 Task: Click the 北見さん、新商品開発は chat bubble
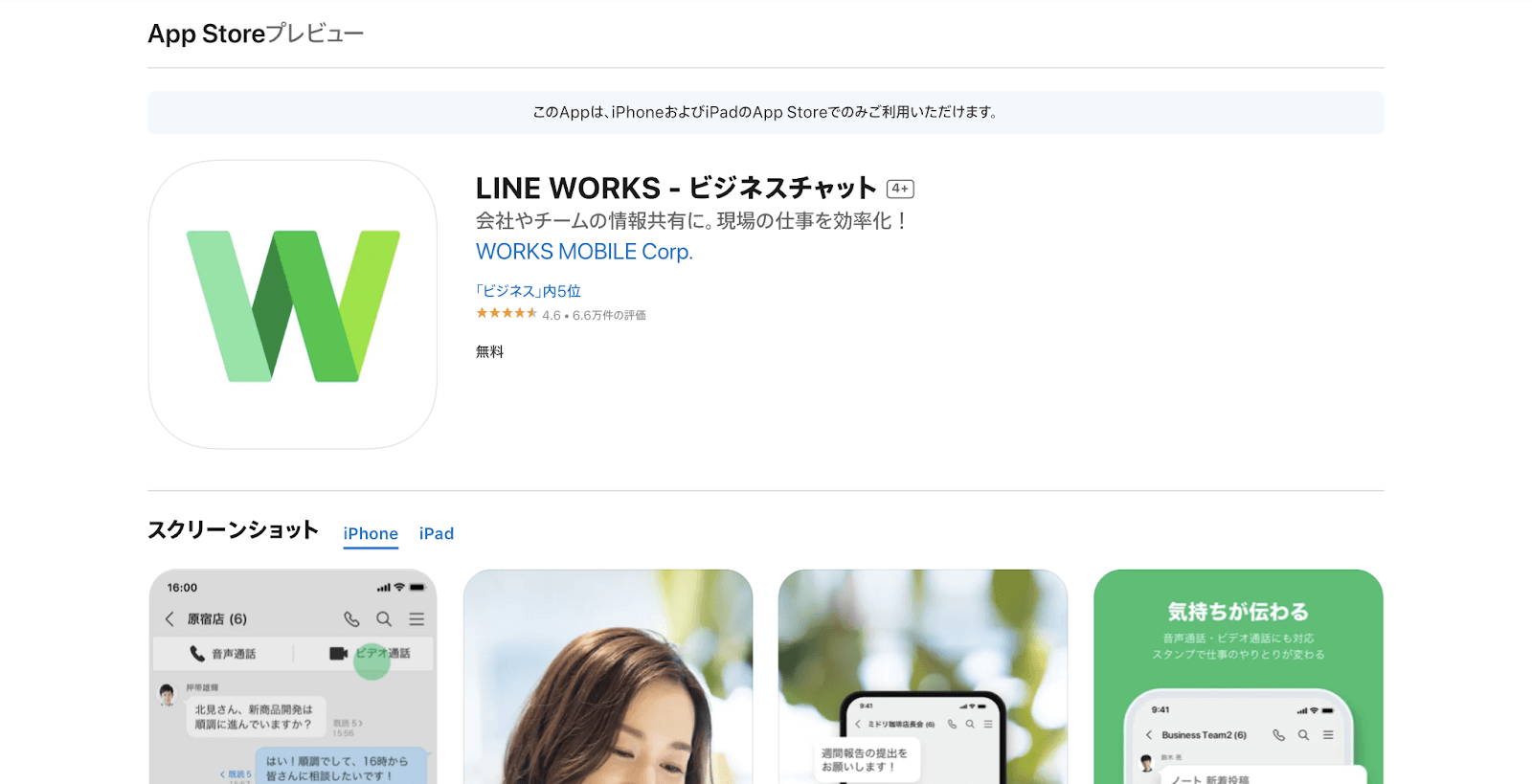(256, 717)
